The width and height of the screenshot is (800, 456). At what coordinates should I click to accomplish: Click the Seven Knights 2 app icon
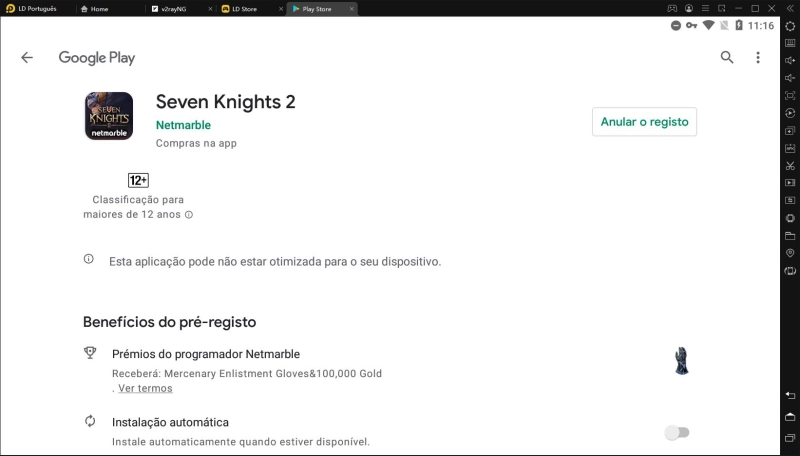click(109, 116)
